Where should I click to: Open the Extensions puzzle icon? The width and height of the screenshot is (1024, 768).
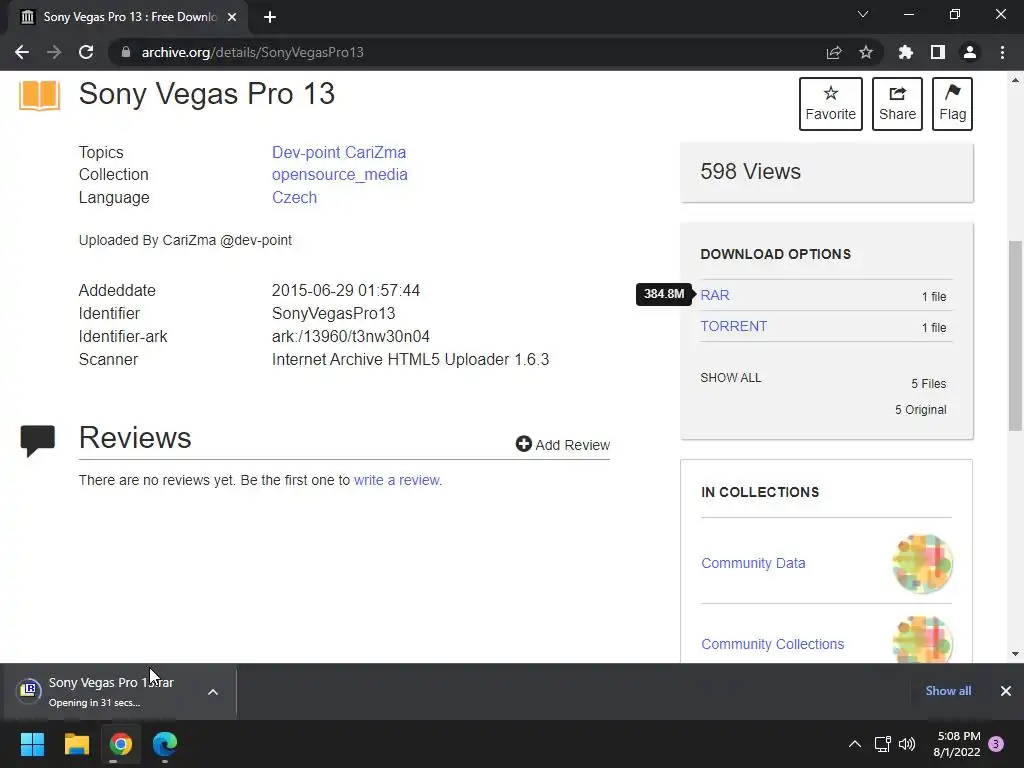click(x=906, y=52)
